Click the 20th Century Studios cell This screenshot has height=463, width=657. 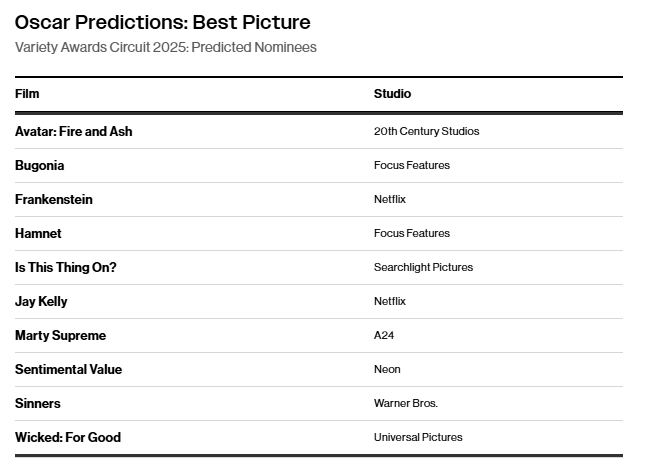426,132
